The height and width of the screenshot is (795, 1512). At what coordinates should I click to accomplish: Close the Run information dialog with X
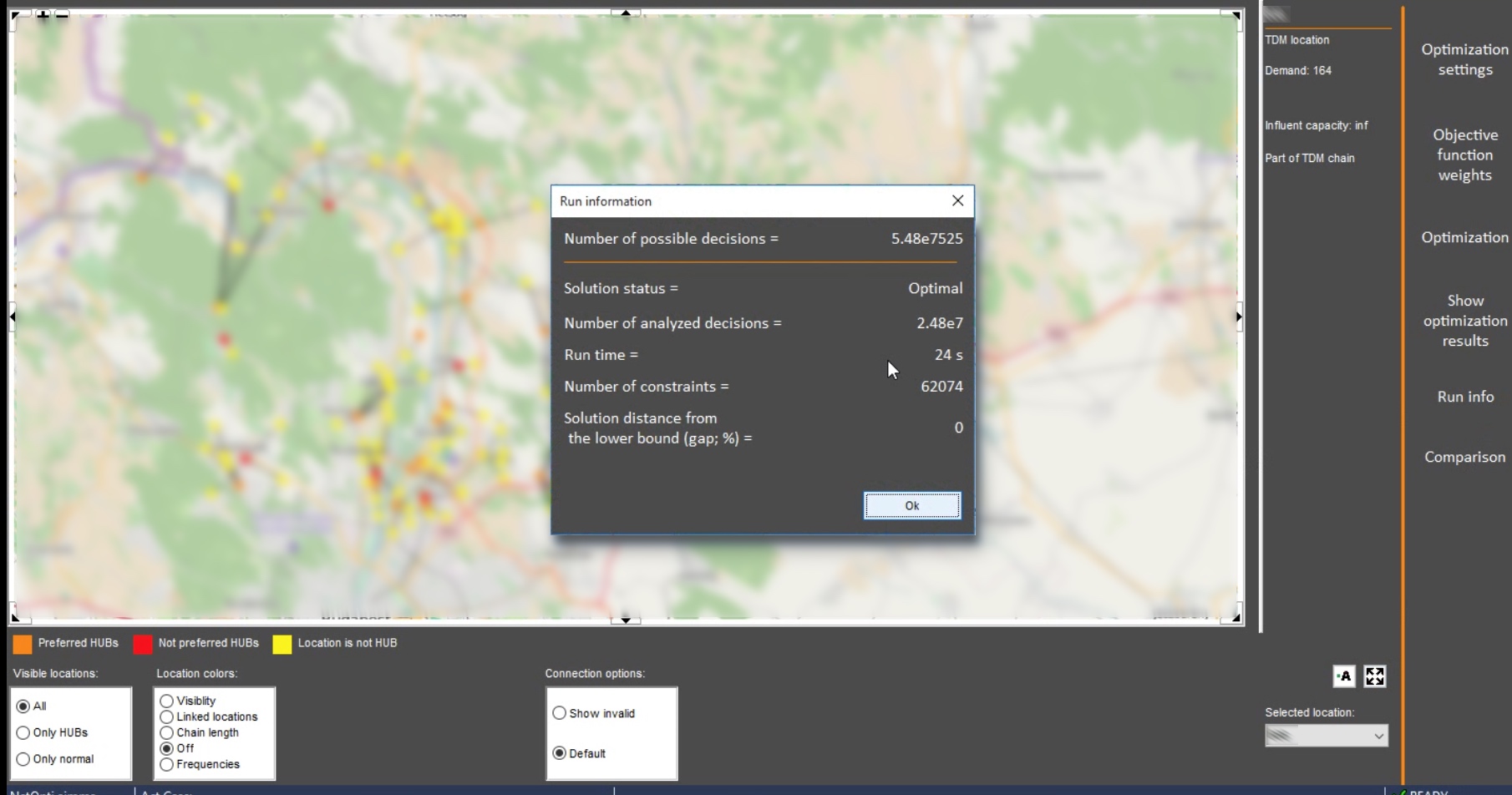957,200
